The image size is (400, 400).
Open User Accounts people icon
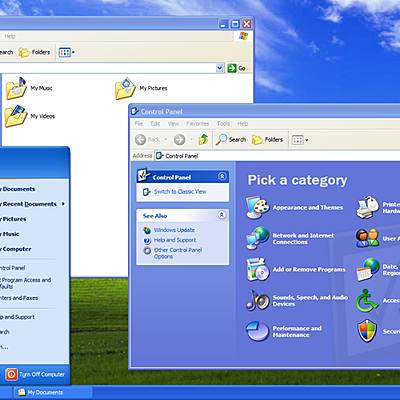click(368, 238)
